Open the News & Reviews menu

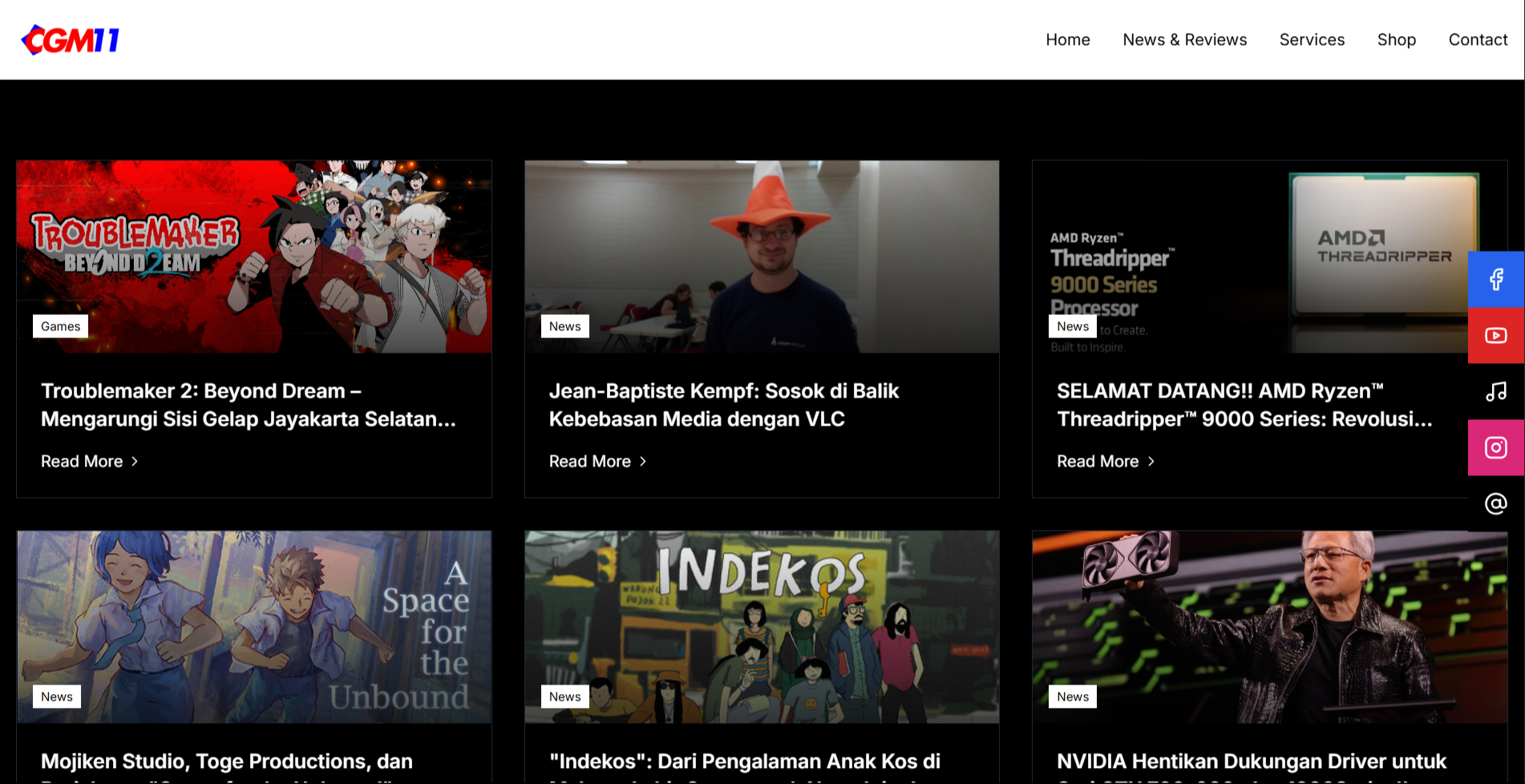pyautogui.click(x=1184, y=39)
